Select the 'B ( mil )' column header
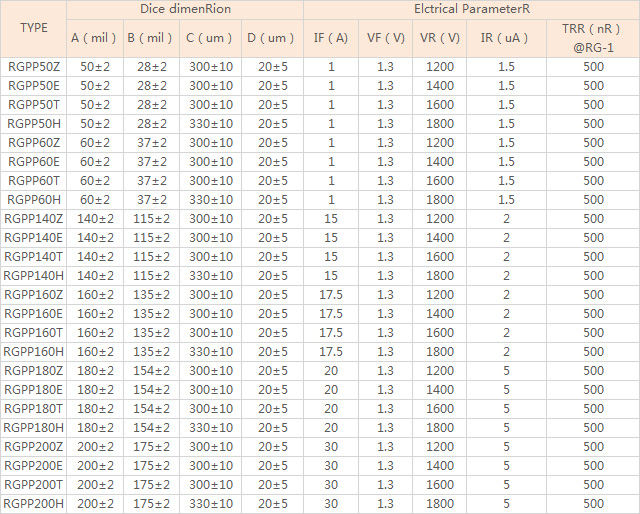 (150, 38)
